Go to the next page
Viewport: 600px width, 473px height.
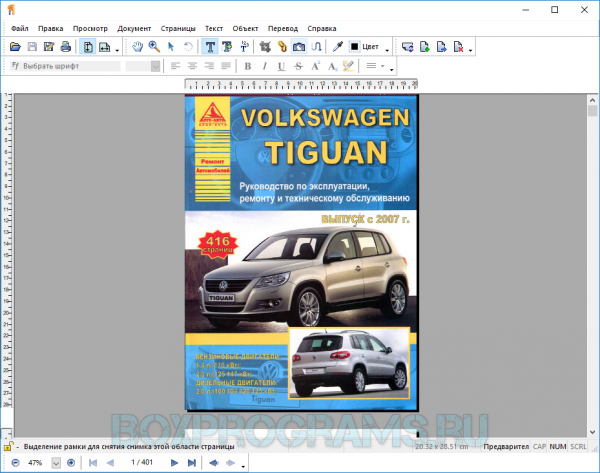[x=174, y=463]
